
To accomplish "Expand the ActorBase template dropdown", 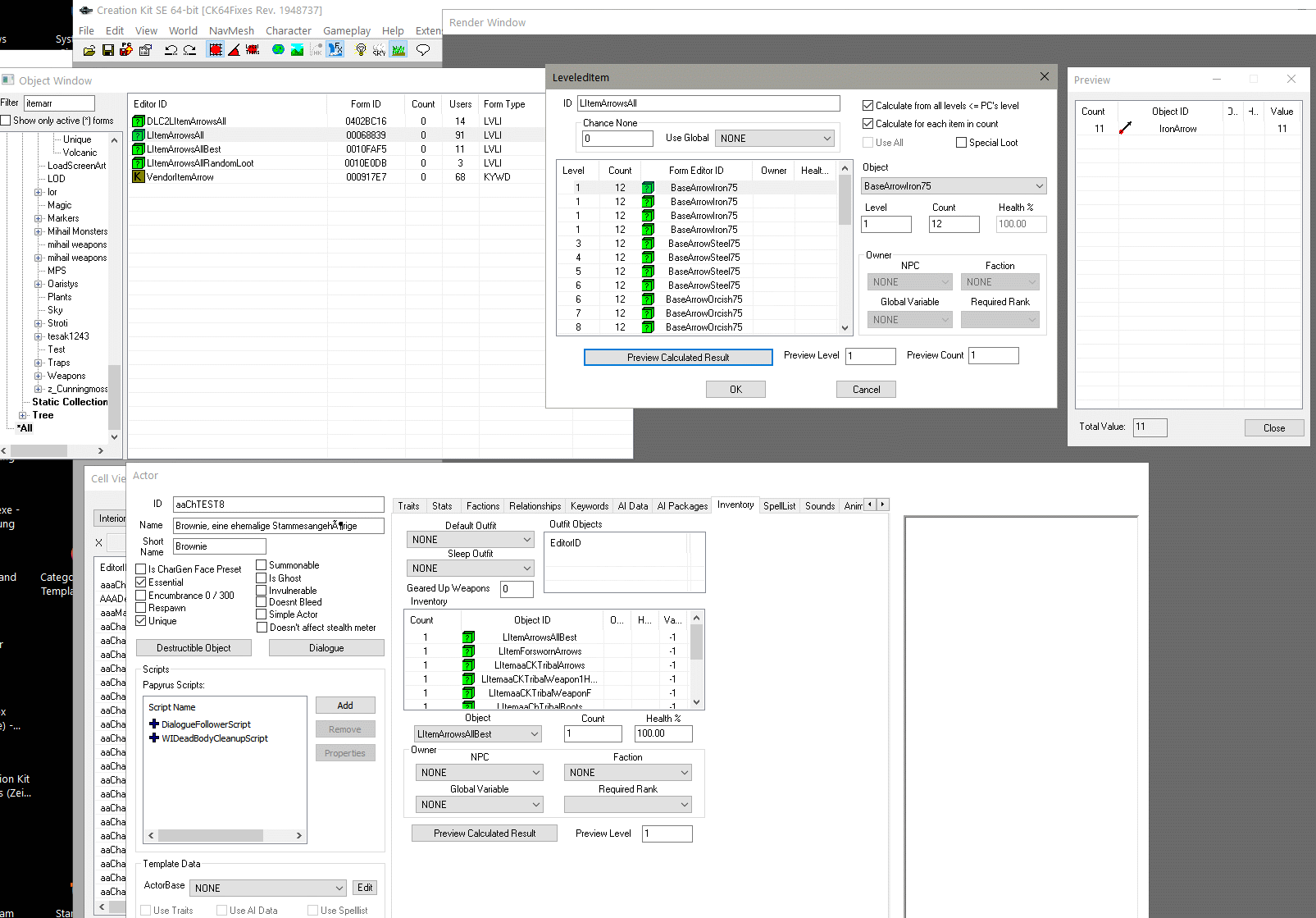I will pyautogui.click(x=267, y=888).
